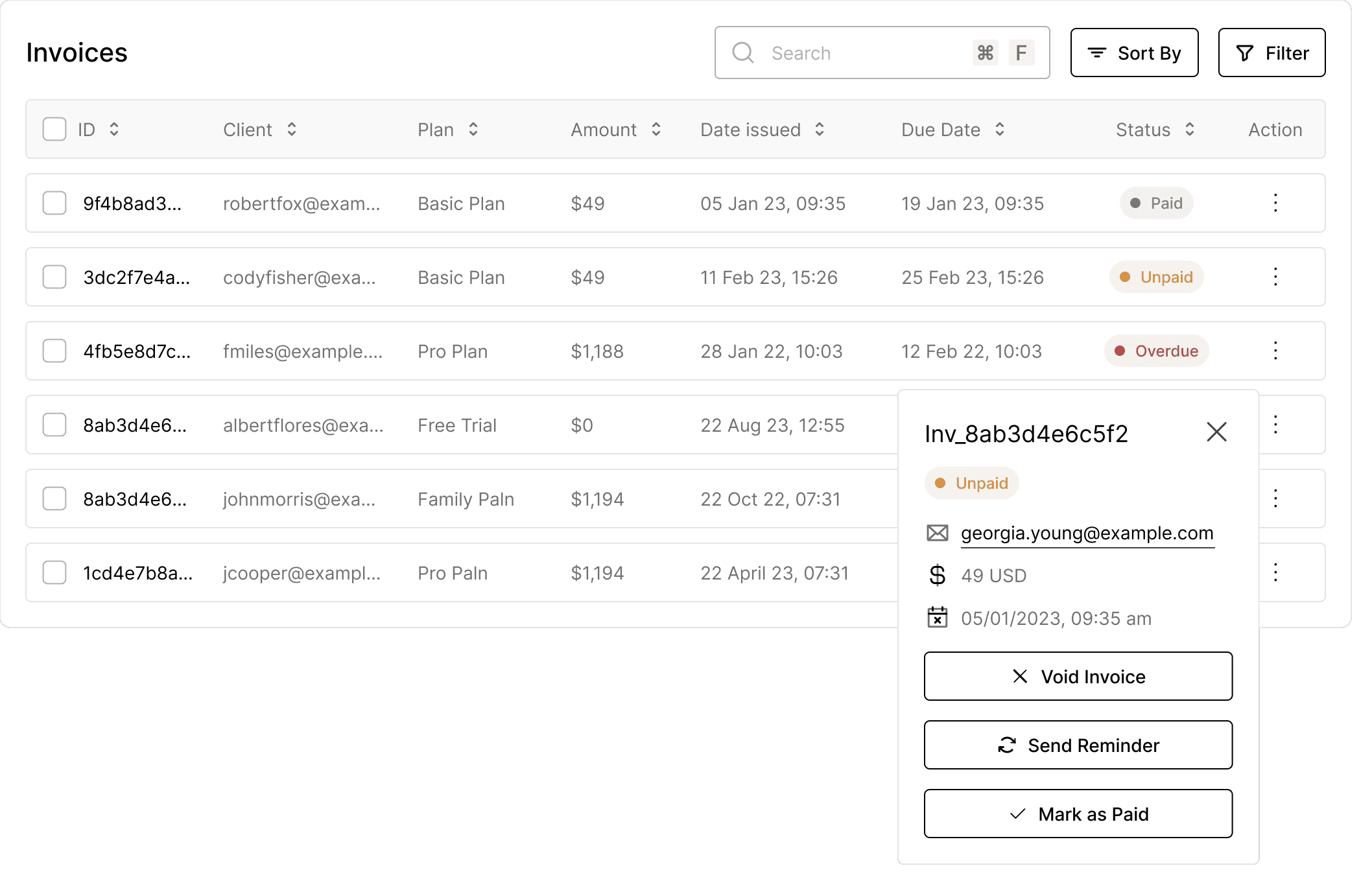Expand ID column sort options

114,129
